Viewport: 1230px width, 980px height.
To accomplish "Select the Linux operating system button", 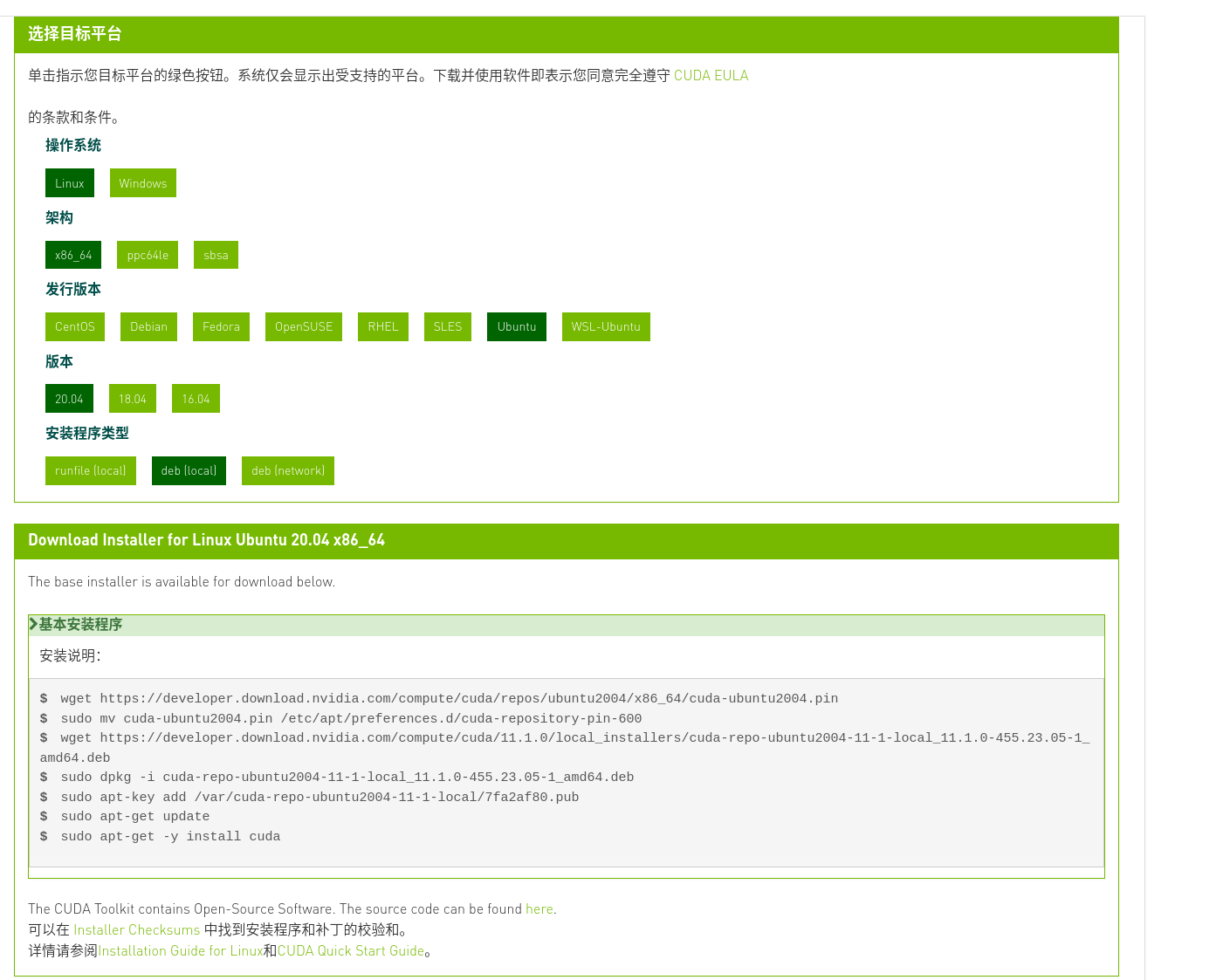I will (70, 183).
